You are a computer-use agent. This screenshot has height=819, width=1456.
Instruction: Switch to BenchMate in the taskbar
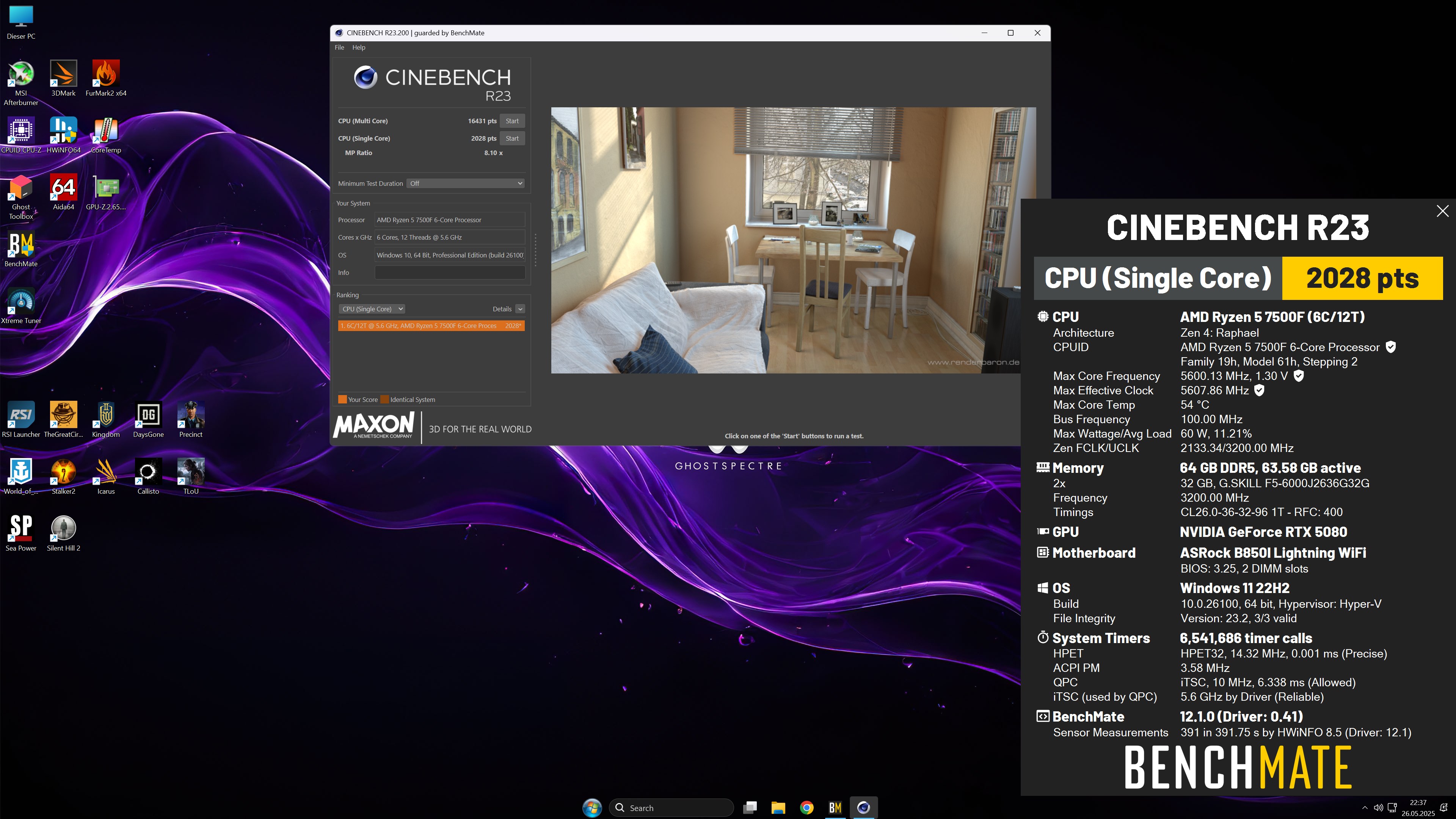(x=835, y=808)
